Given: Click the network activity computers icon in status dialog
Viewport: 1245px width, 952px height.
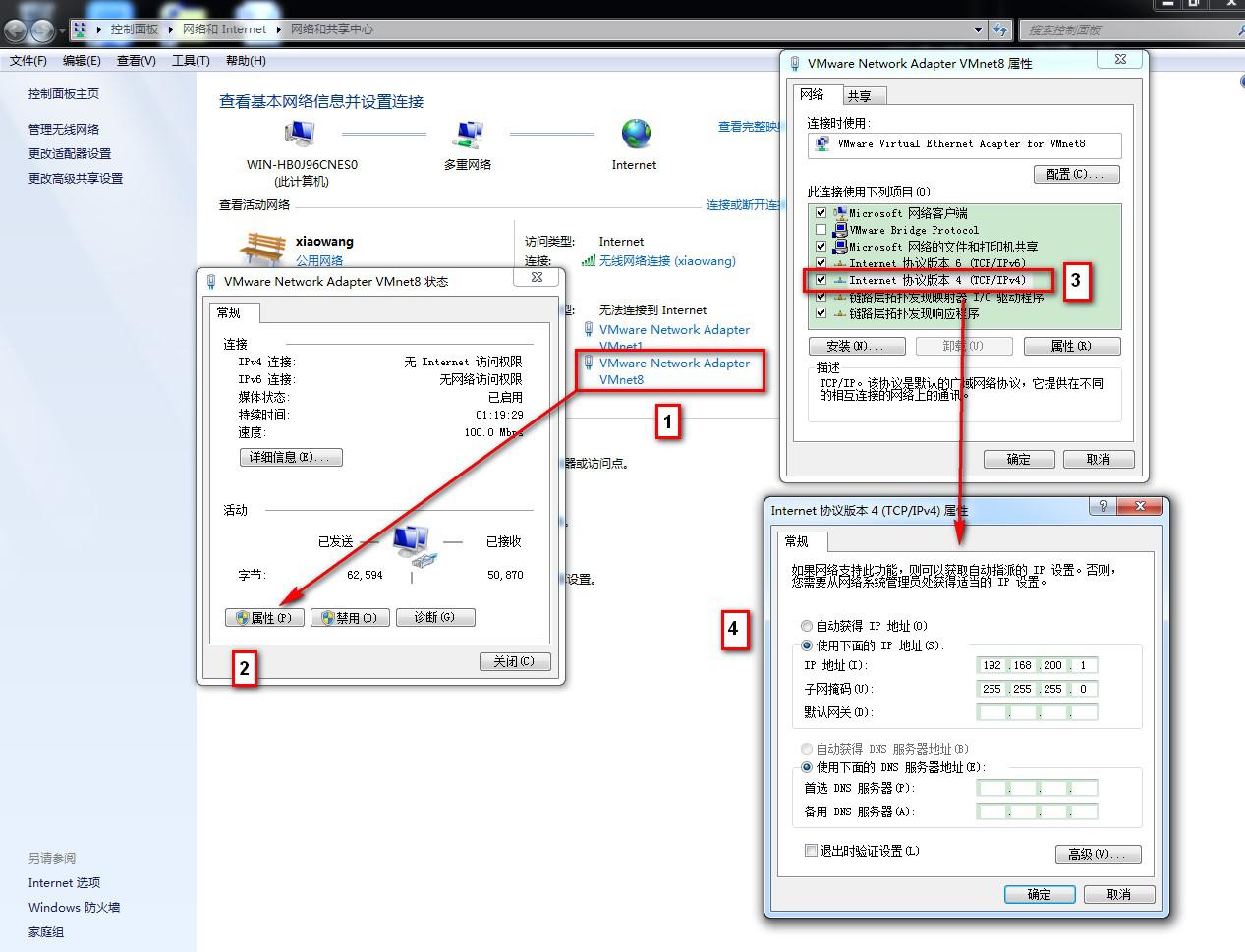Looking at the screenshot, I should pos(414,547).
